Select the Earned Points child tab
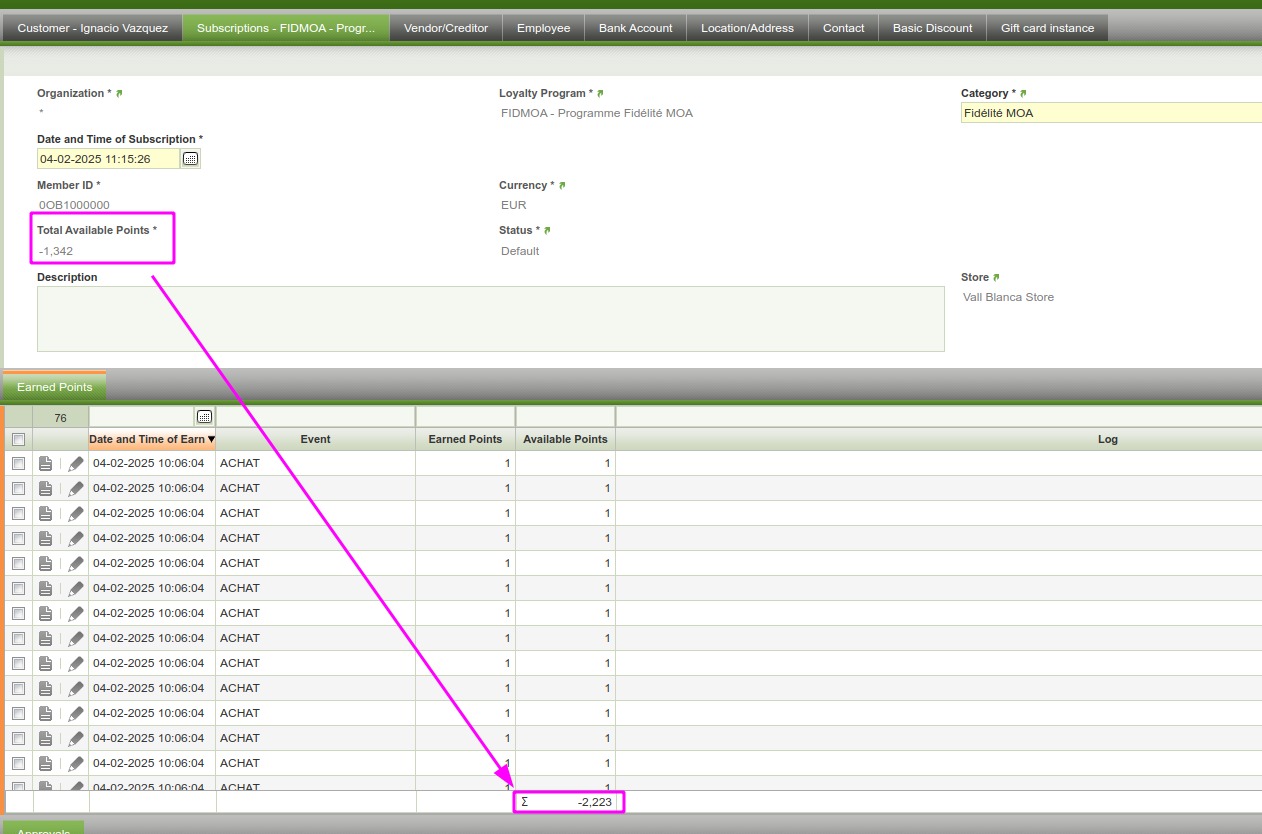This screenshot has width=1262, height=834. point(55,387)
